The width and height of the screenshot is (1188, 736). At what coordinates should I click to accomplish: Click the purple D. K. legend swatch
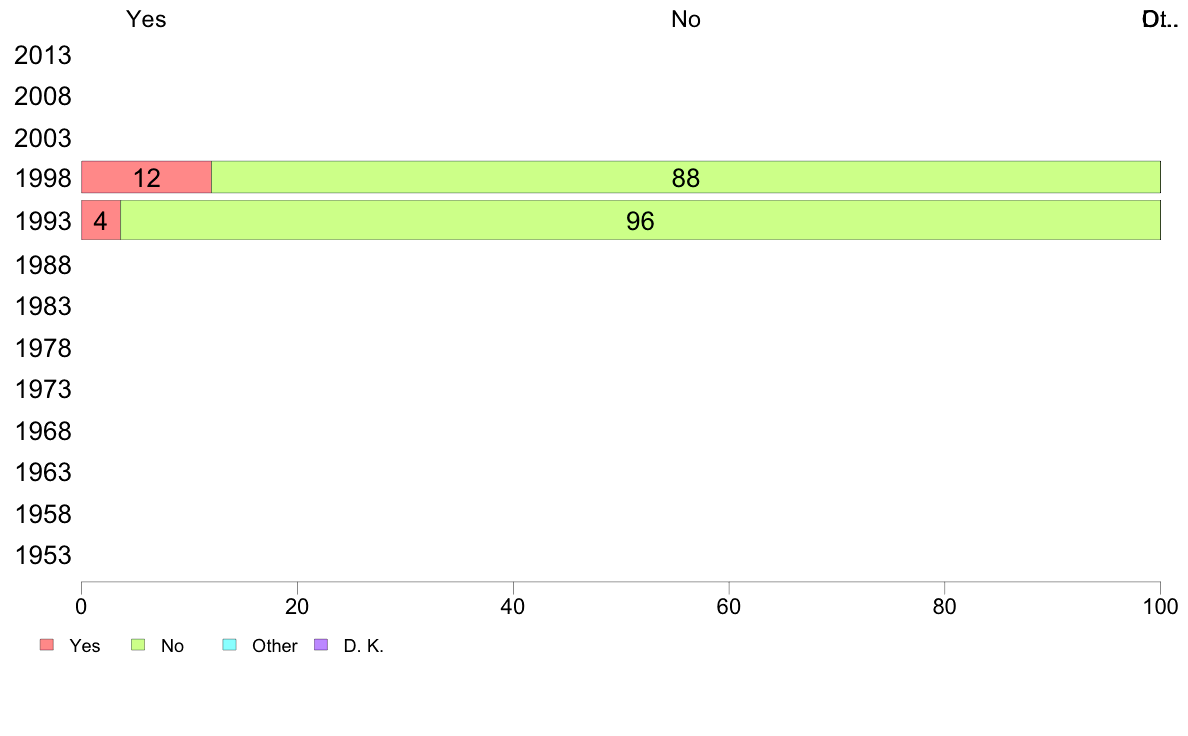pyautogui.click(x=321, y=645)
